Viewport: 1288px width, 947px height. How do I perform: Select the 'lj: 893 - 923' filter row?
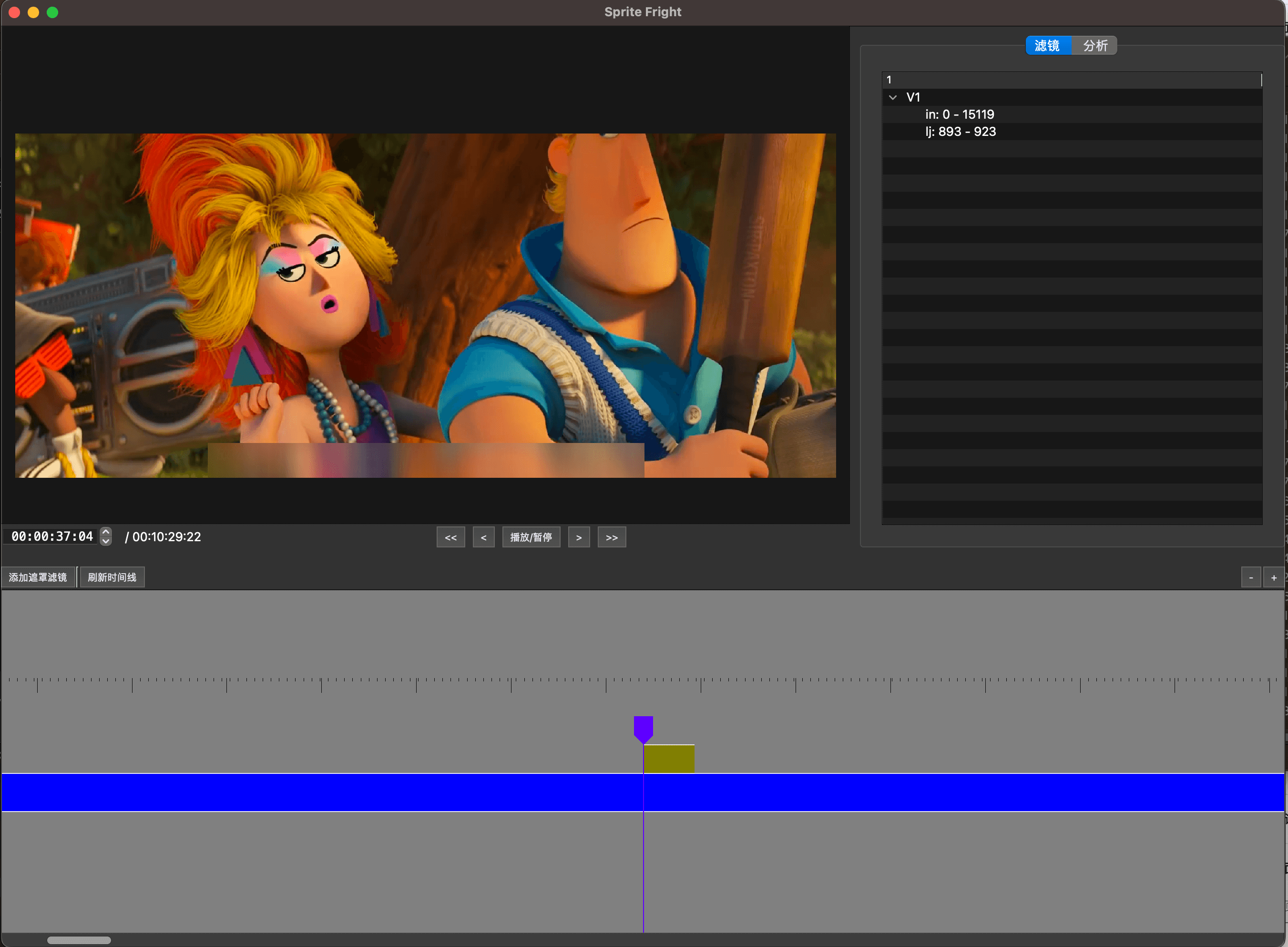click(1072, 132)
